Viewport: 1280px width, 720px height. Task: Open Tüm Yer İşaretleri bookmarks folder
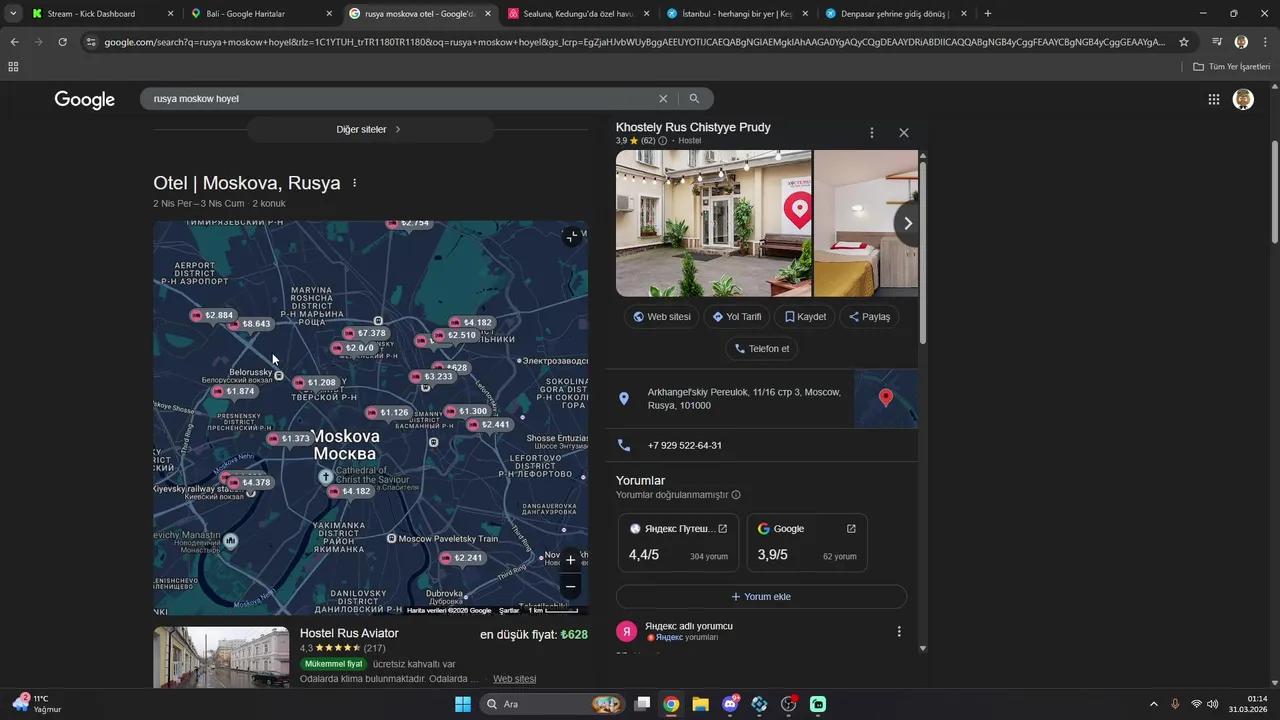1232,67
